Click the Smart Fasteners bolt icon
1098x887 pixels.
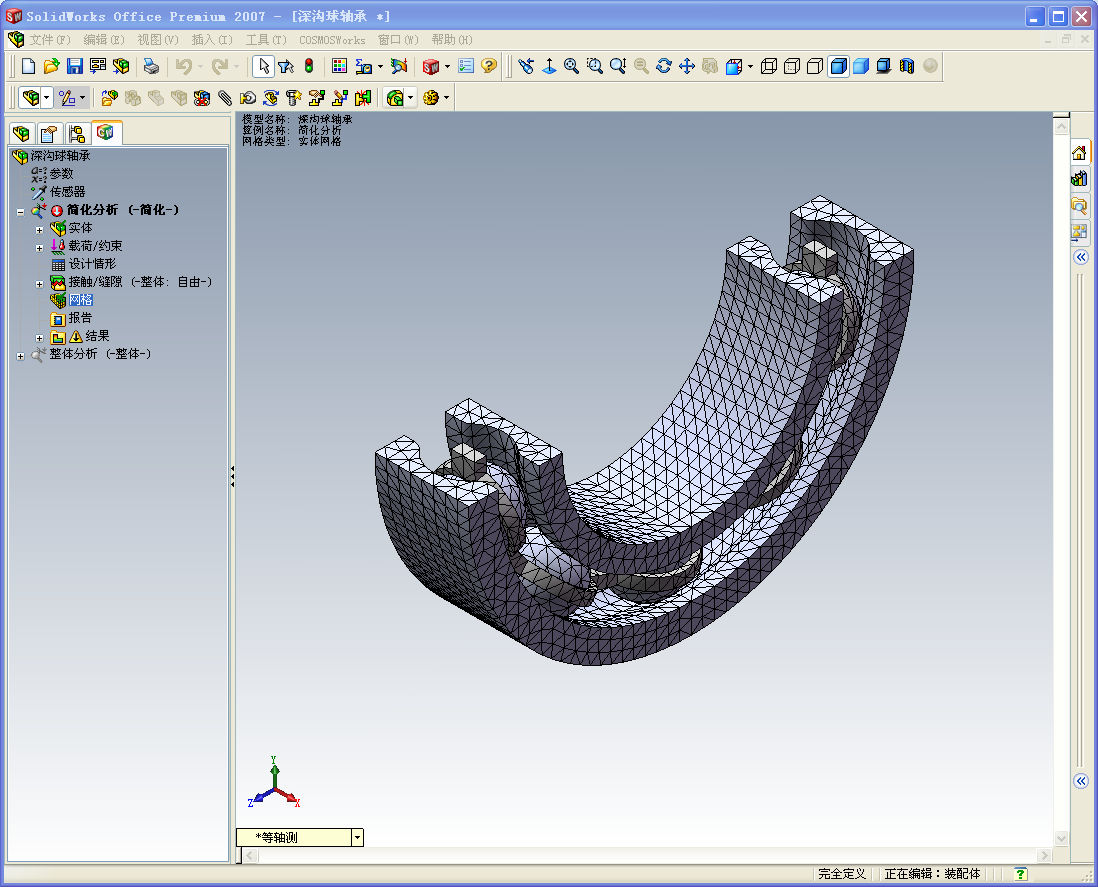[x=293, y=98]
